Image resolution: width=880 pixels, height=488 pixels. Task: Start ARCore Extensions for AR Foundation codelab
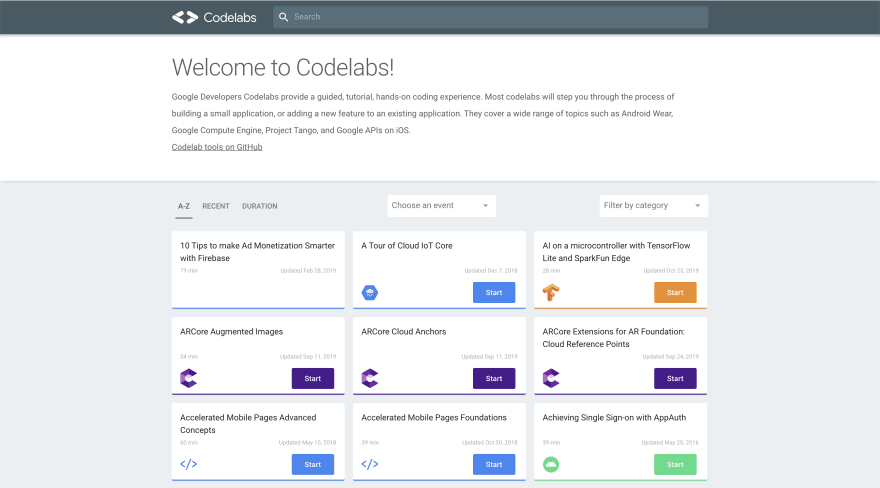675,378
